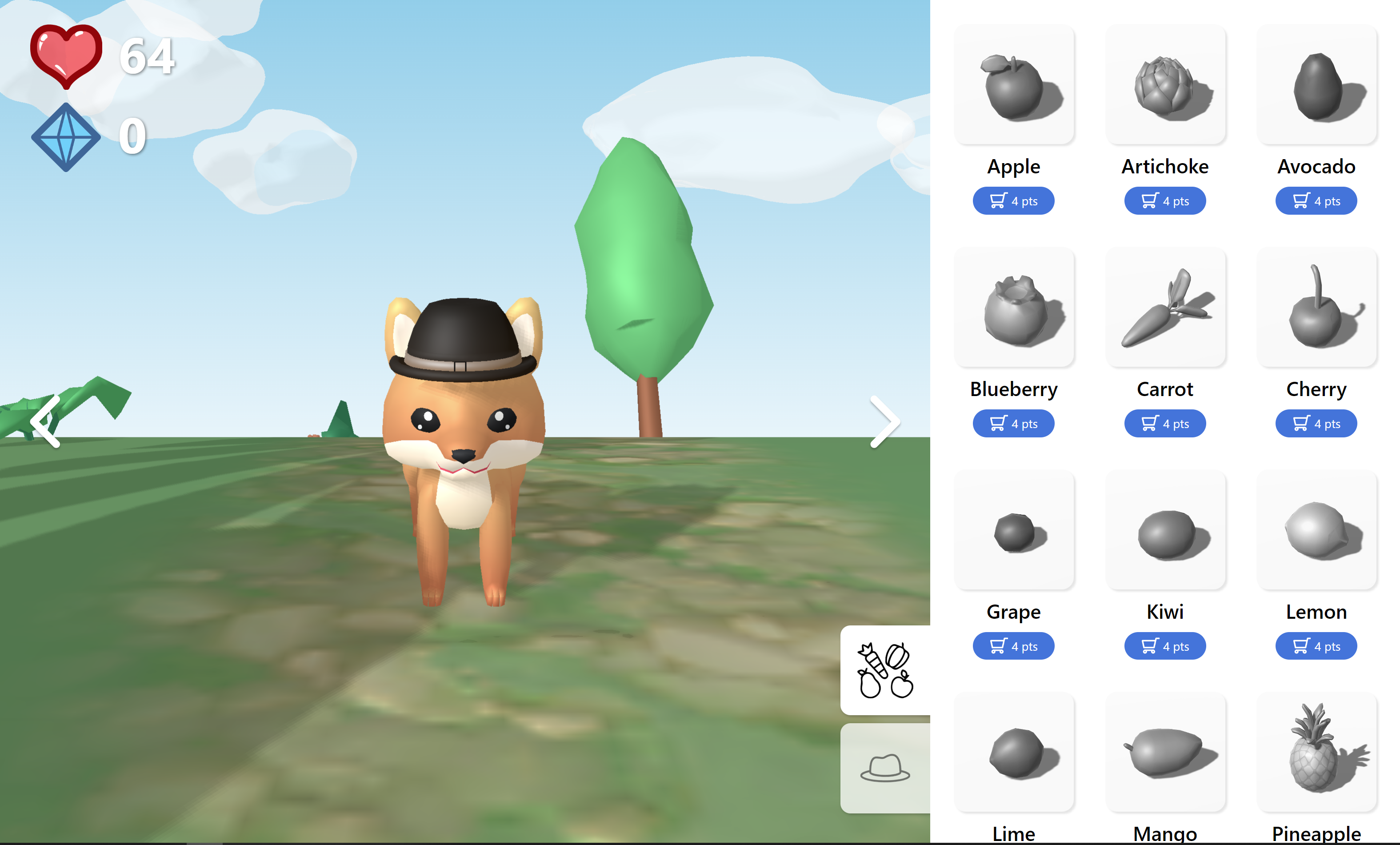1400x845 pixels.
Task: Click the fox pet character
Action: point(463,452)
